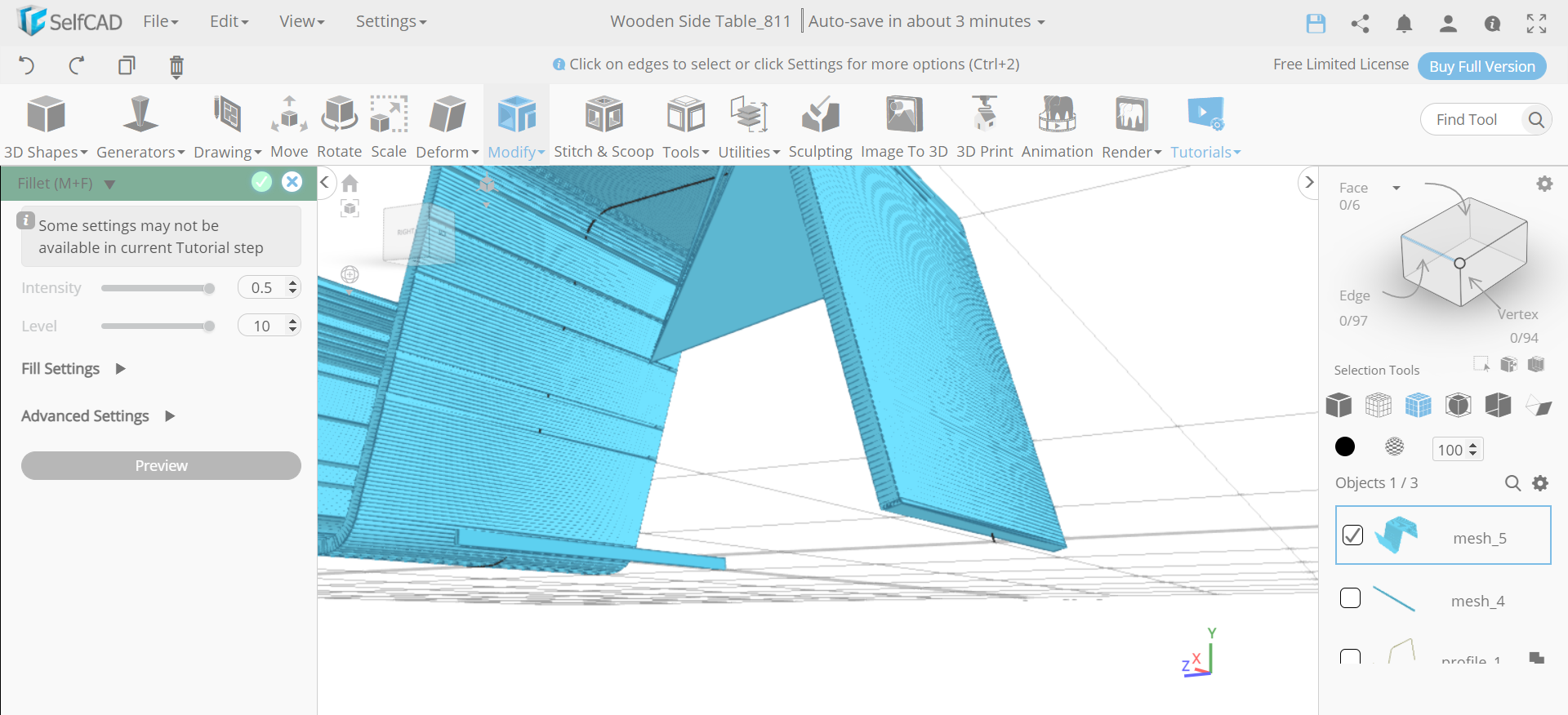Open the 3D Shapes dropdown
This screenshot has height=715, width=1568.
coord(46,127)
